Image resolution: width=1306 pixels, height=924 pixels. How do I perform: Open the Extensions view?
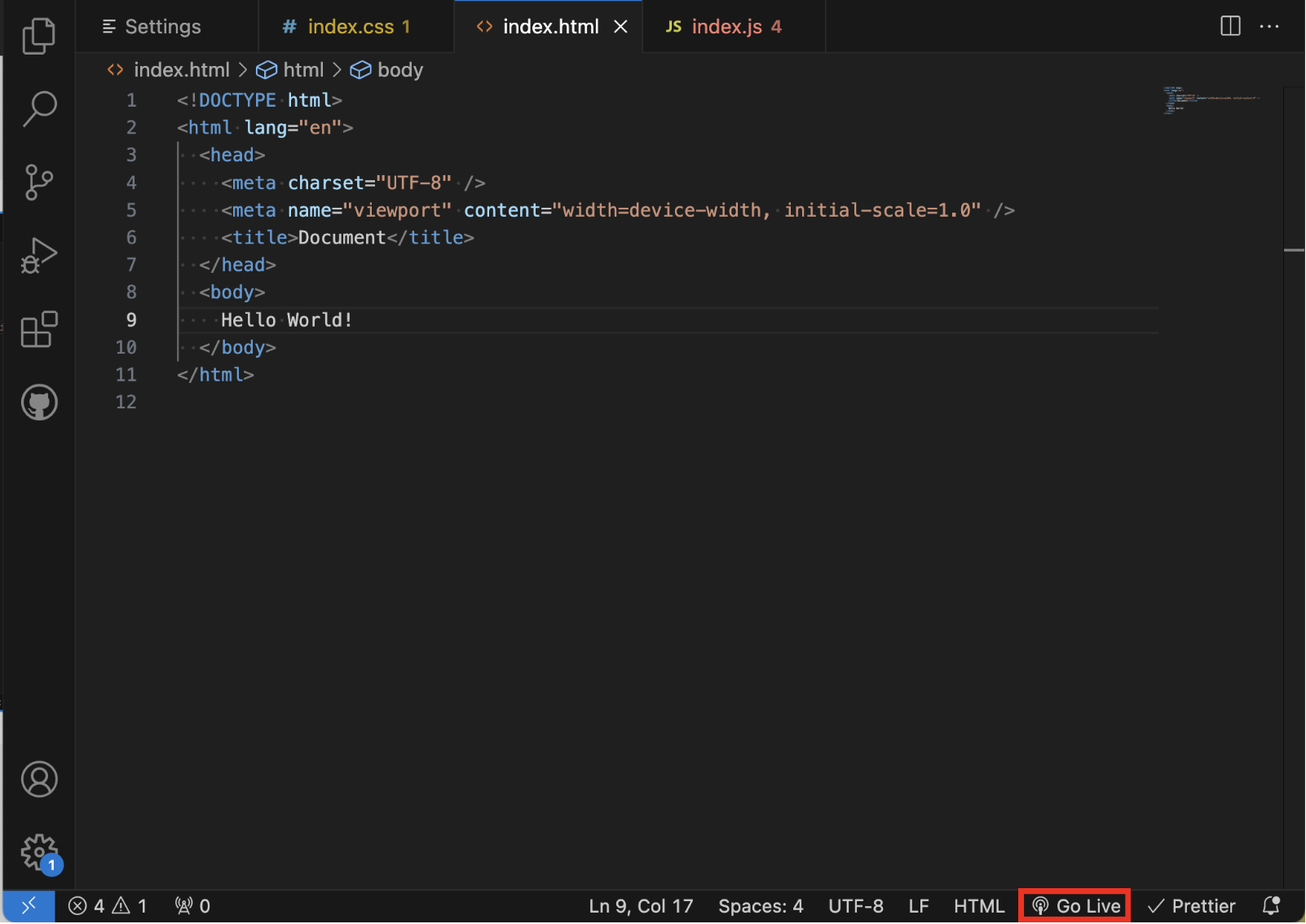tap(38, 329)
